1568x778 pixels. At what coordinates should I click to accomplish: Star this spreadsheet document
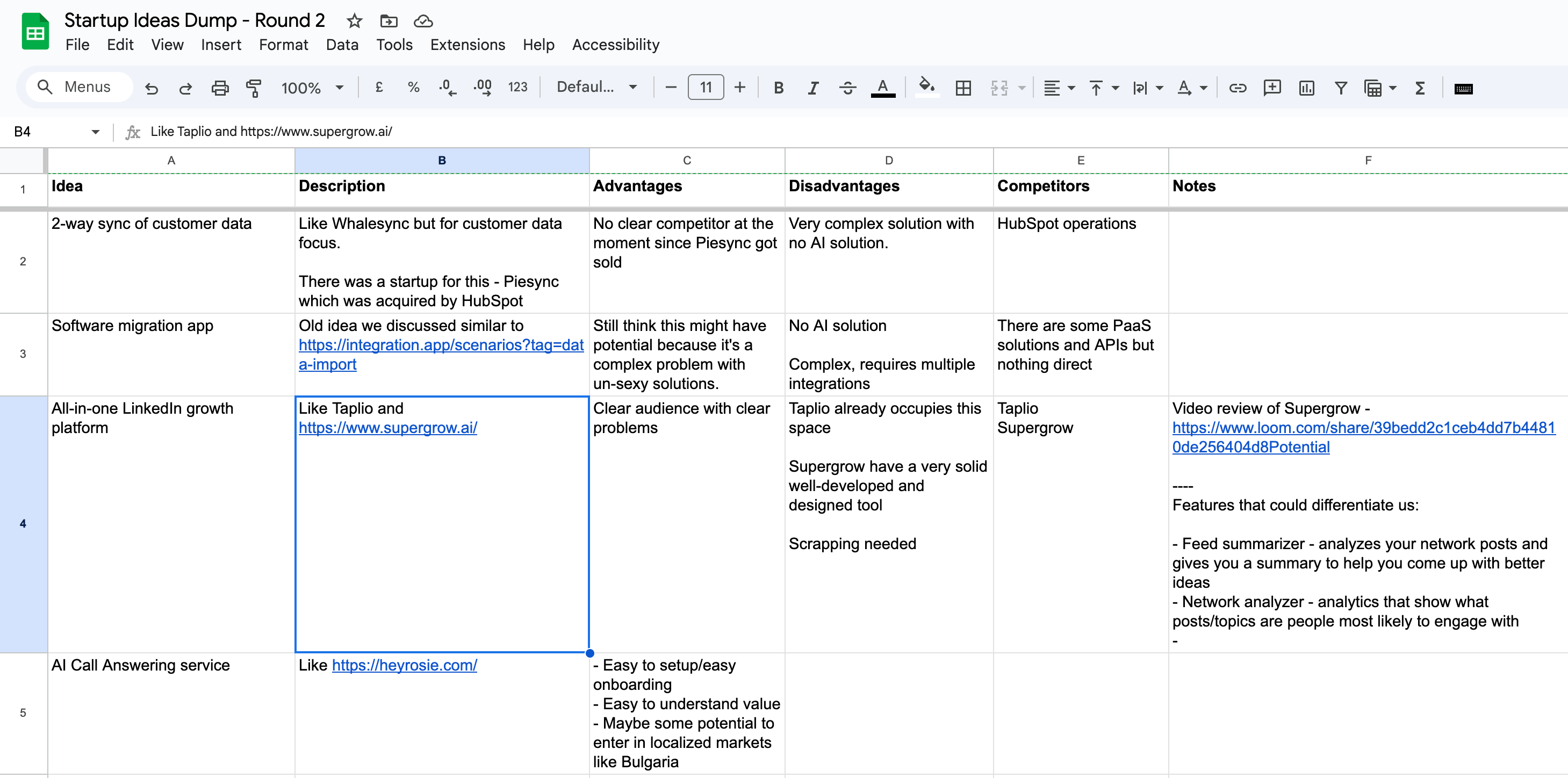click(354, 21)
